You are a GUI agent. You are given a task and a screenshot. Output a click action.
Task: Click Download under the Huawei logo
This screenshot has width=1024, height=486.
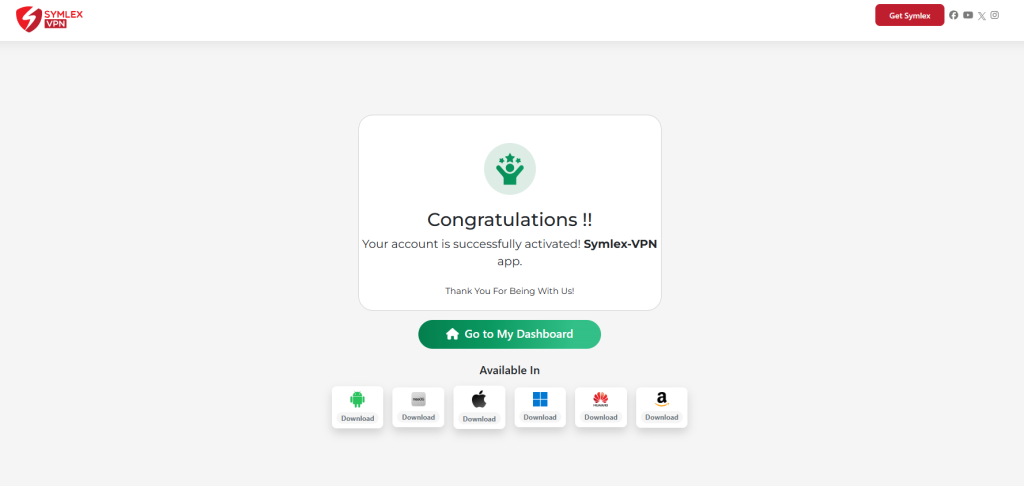click(601, 417)
